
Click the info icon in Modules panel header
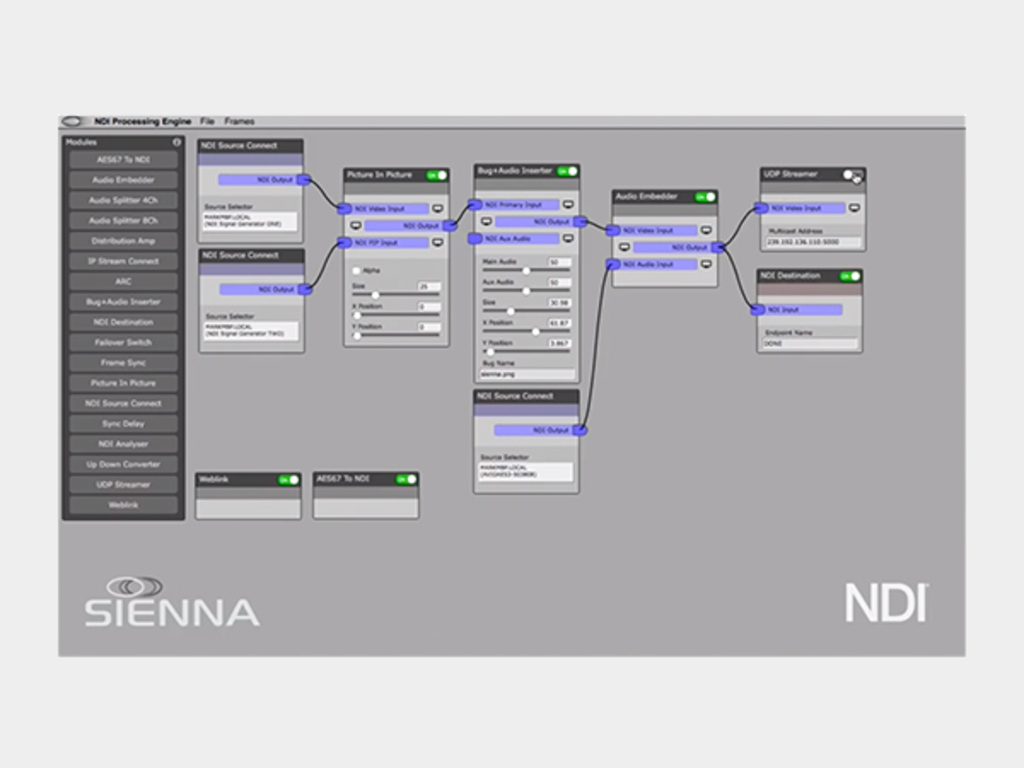point(176,142)
